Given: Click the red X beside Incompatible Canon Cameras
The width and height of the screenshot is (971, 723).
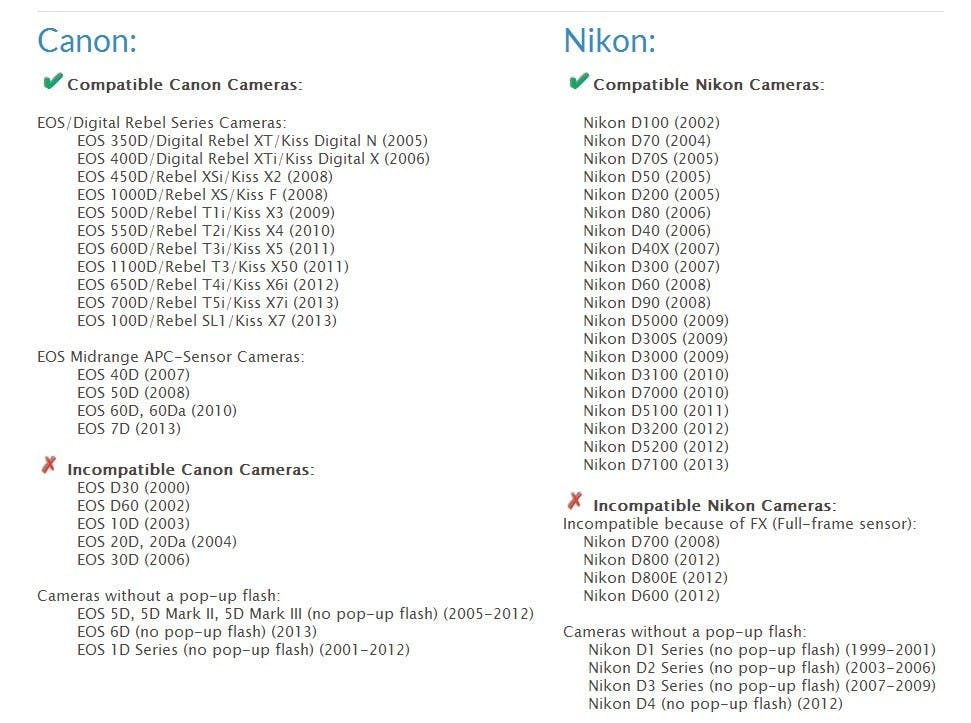Looking at the screenshot, I should tap(49, 465).
